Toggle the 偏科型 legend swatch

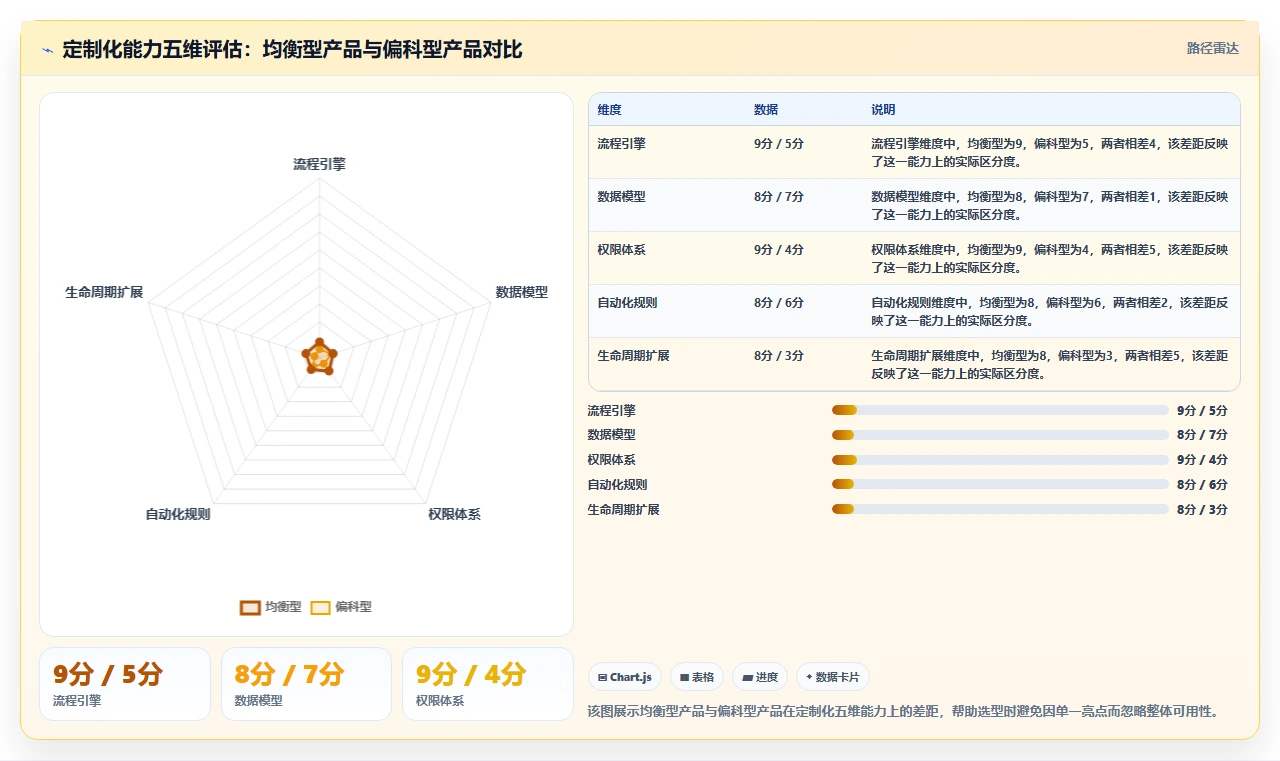tap(320, 607)
